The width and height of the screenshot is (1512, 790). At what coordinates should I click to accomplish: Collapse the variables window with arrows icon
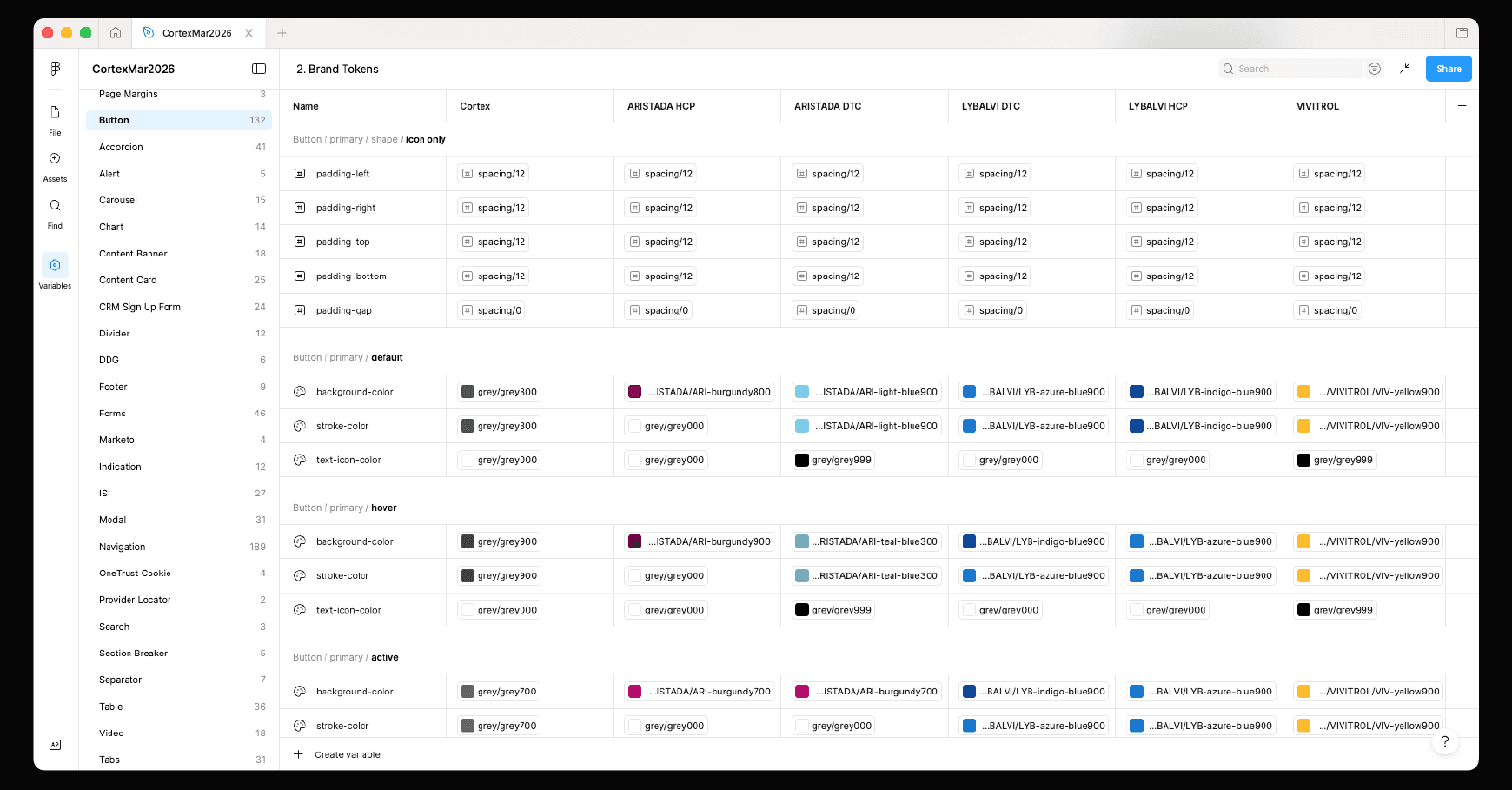click(x=1404, y=69)
